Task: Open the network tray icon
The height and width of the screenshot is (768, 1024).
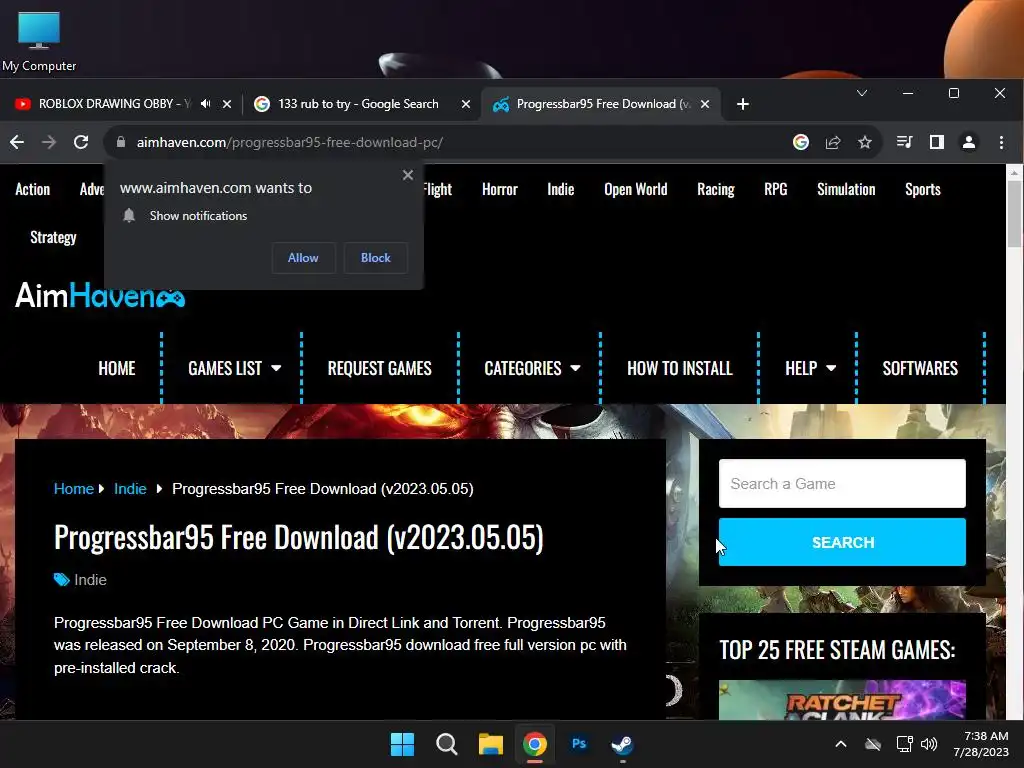Action: (x=904, y=744)
